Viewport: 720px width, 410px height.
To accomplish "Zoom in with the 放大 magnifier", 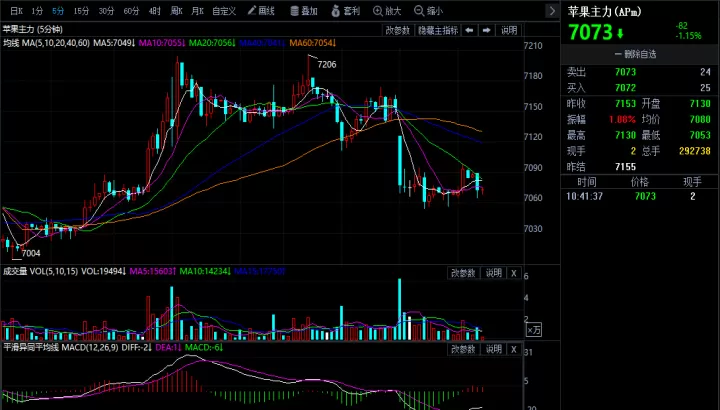I will [x=387, y=11].
